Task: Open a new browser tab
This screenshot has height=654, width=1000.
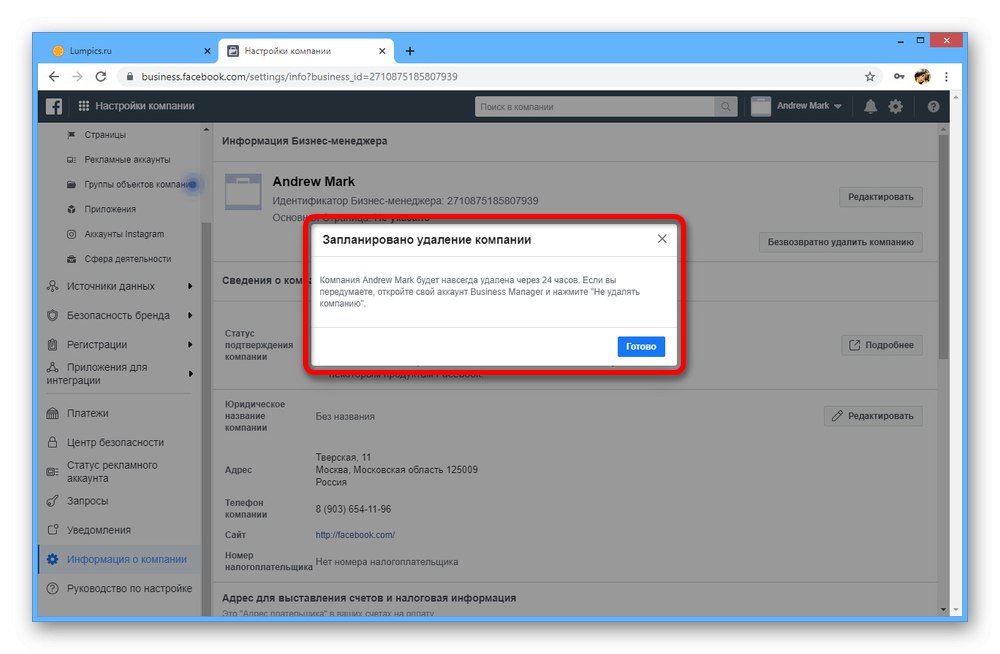Action: click(x=410, y=51)
